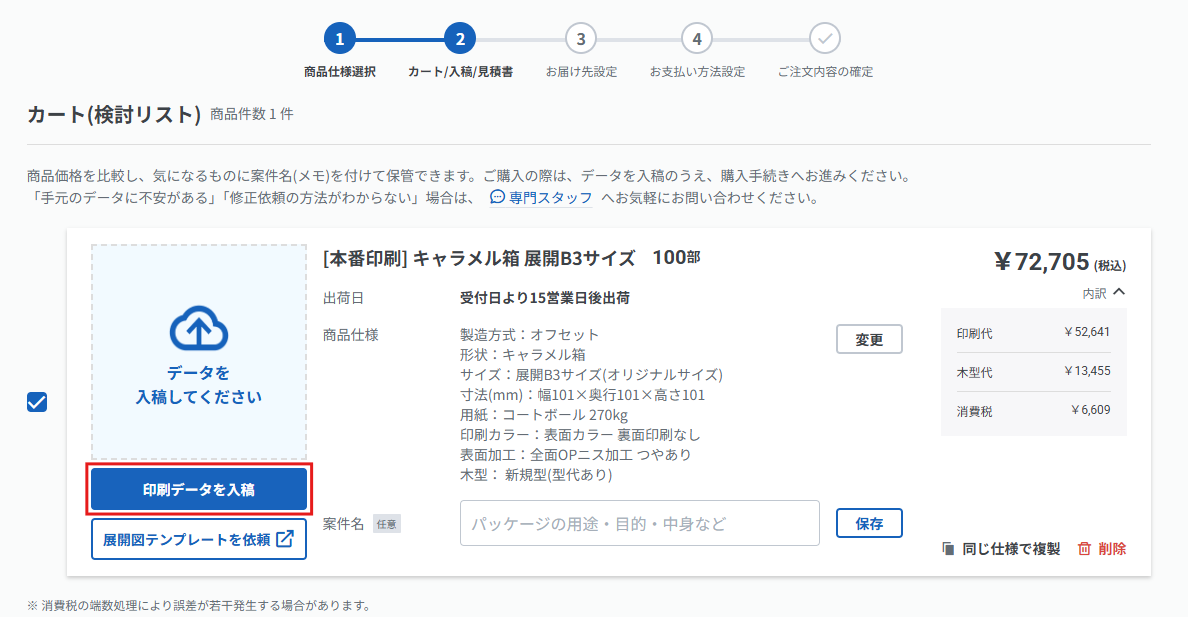Screen dimensions: 1188x617
Task: Go back to step 1 商品仕様選択
Action: 339,39
